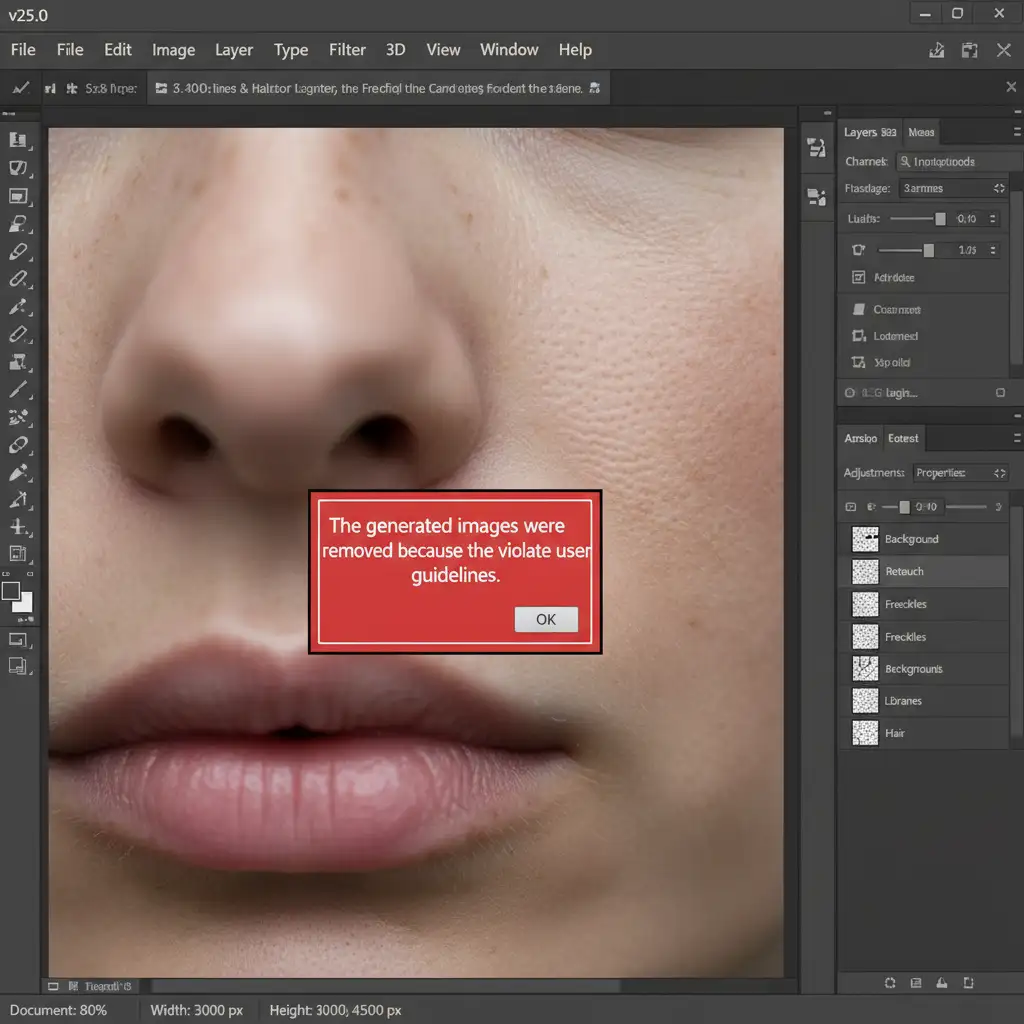Click the Hair layer thumbnail
Viewport: 1024px width, 1024px height.
click(864, 733)
